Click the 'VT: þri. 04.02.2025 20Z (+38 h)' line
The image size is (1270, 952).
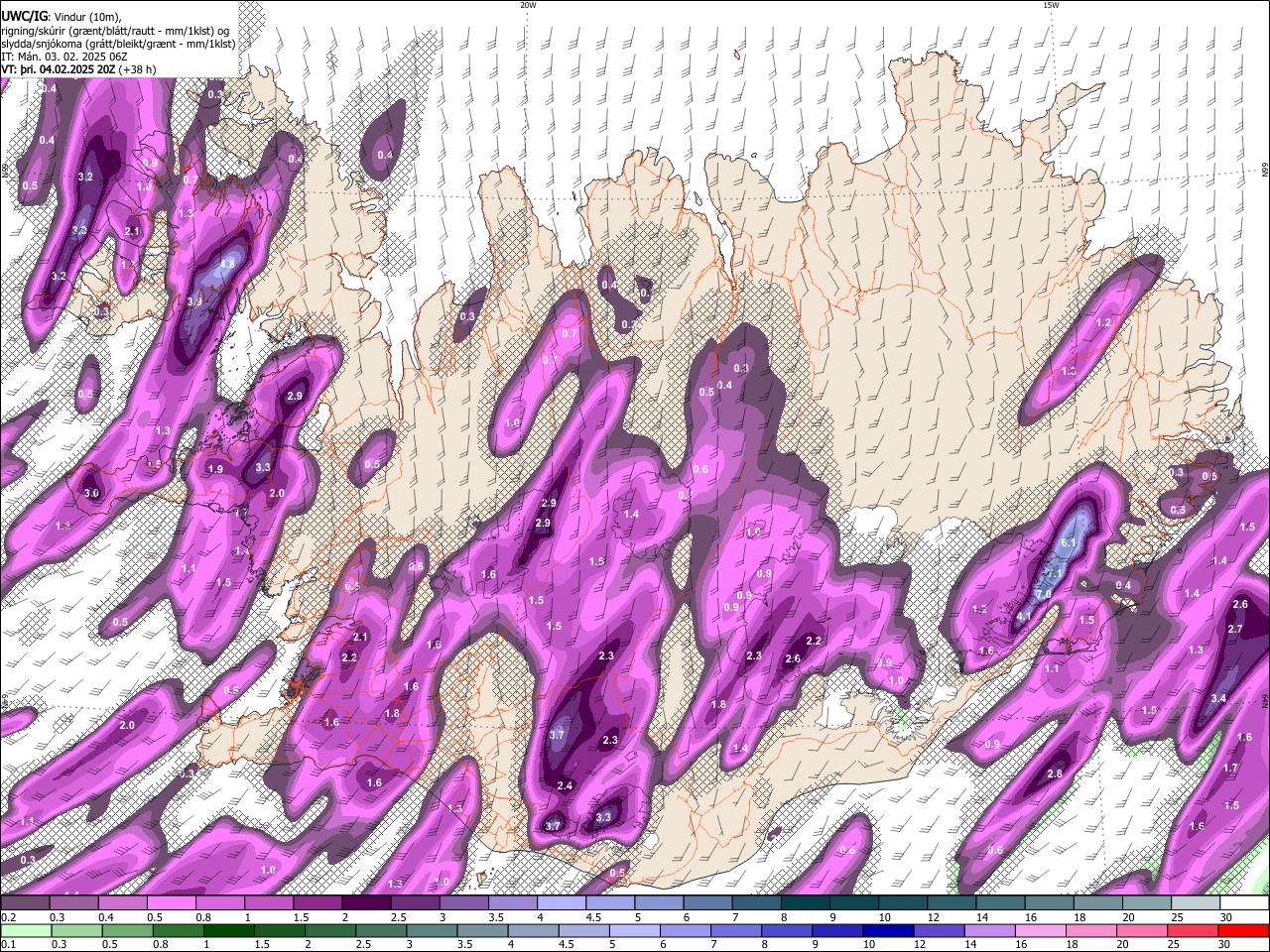pyautogui.click(x=78, y=70)
